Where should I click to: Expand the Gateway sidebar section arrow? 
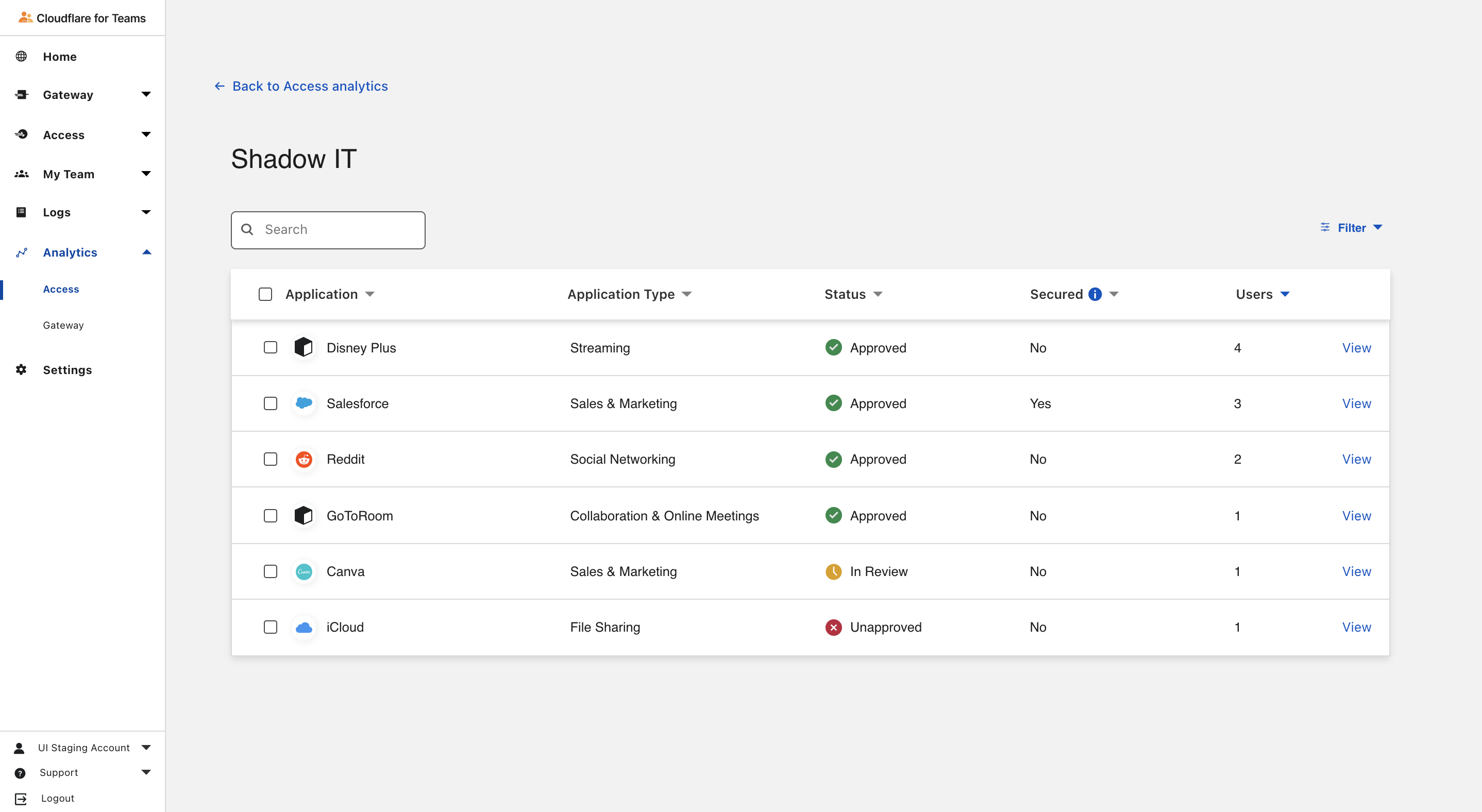146,94
